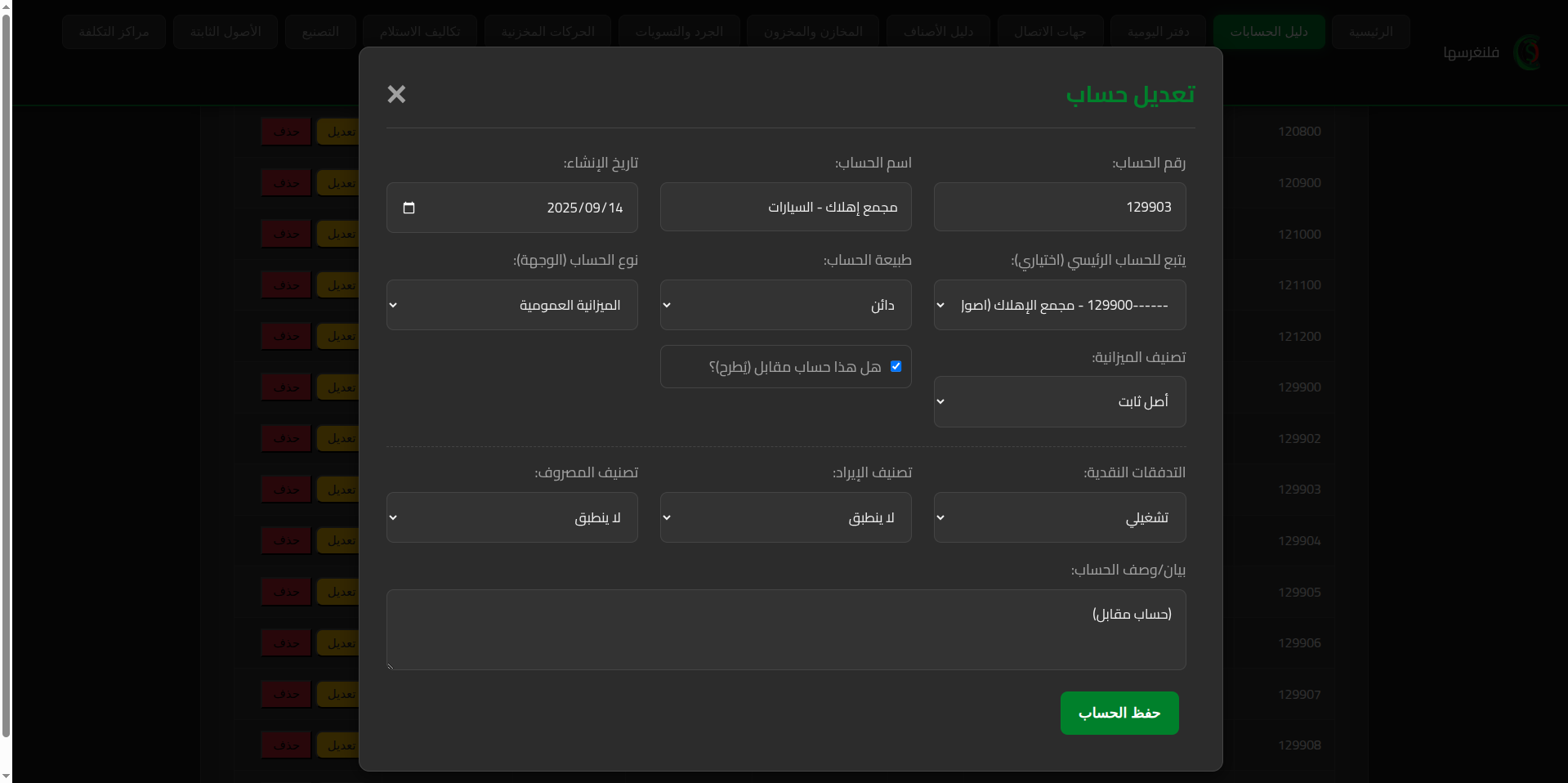This screenshot has height=783, width=1568.
Task: Open the balance sheet classification dropdown
Action: pos(1059,401)
